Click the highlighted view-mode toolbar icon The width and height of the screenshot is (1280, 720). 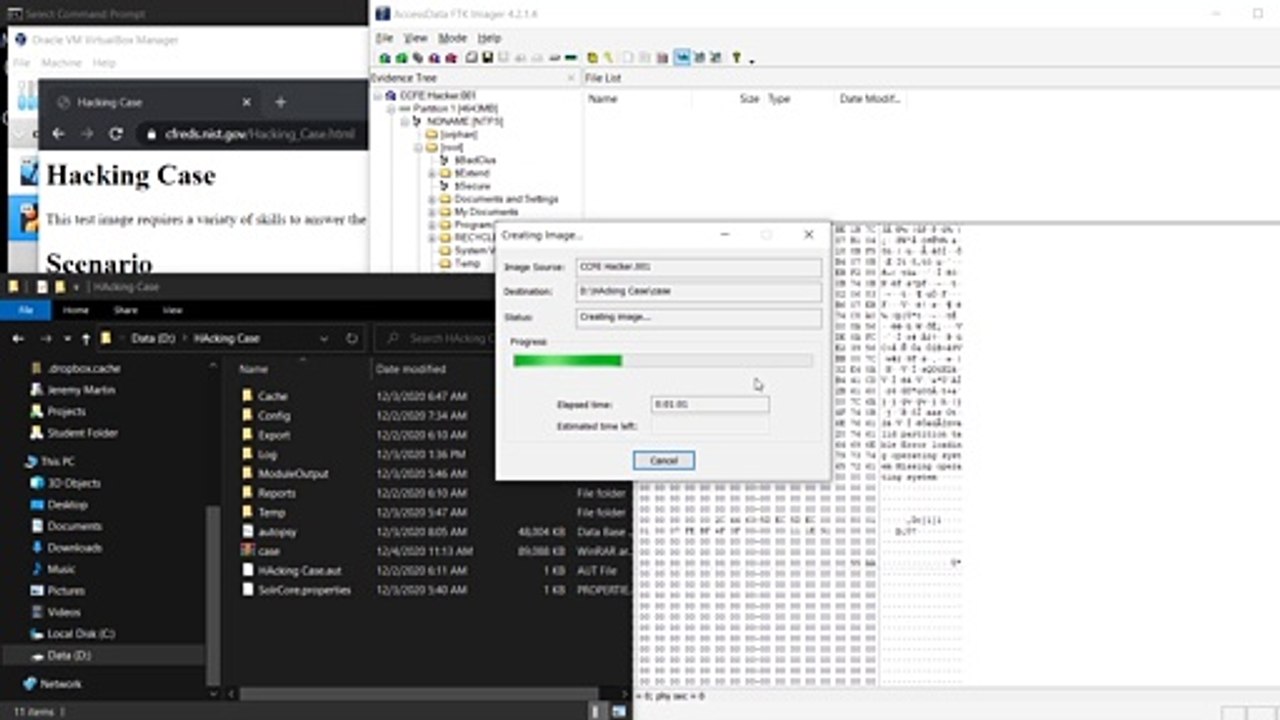click(681, 58)
